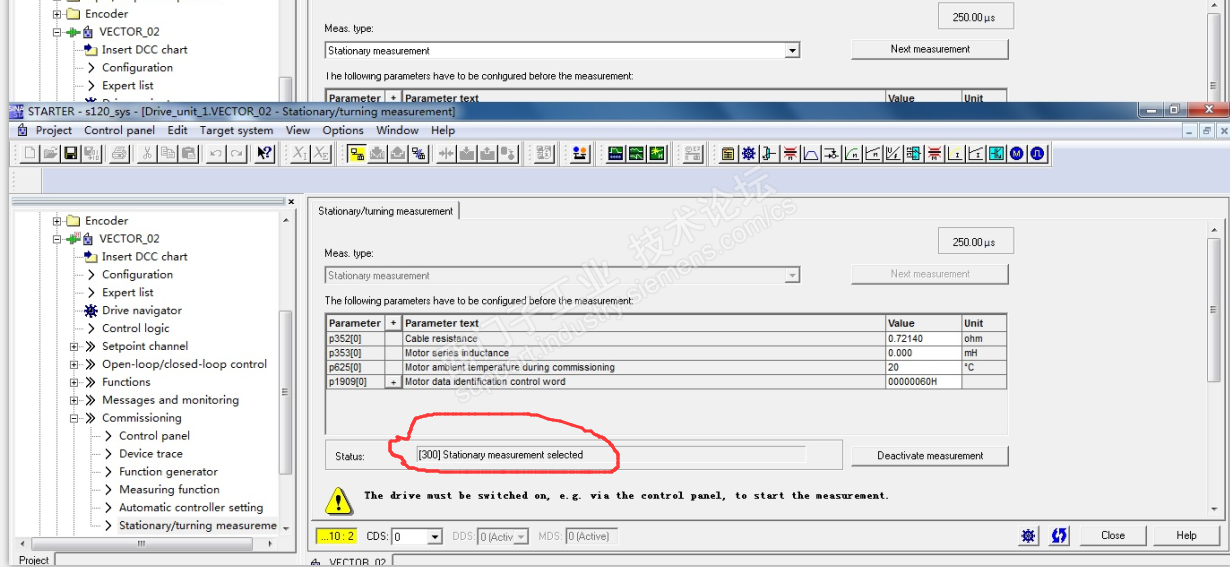Select the Stationary/turning measurement tab
The height and width of the screenshot is (567, 1230).
coord(385,211)
